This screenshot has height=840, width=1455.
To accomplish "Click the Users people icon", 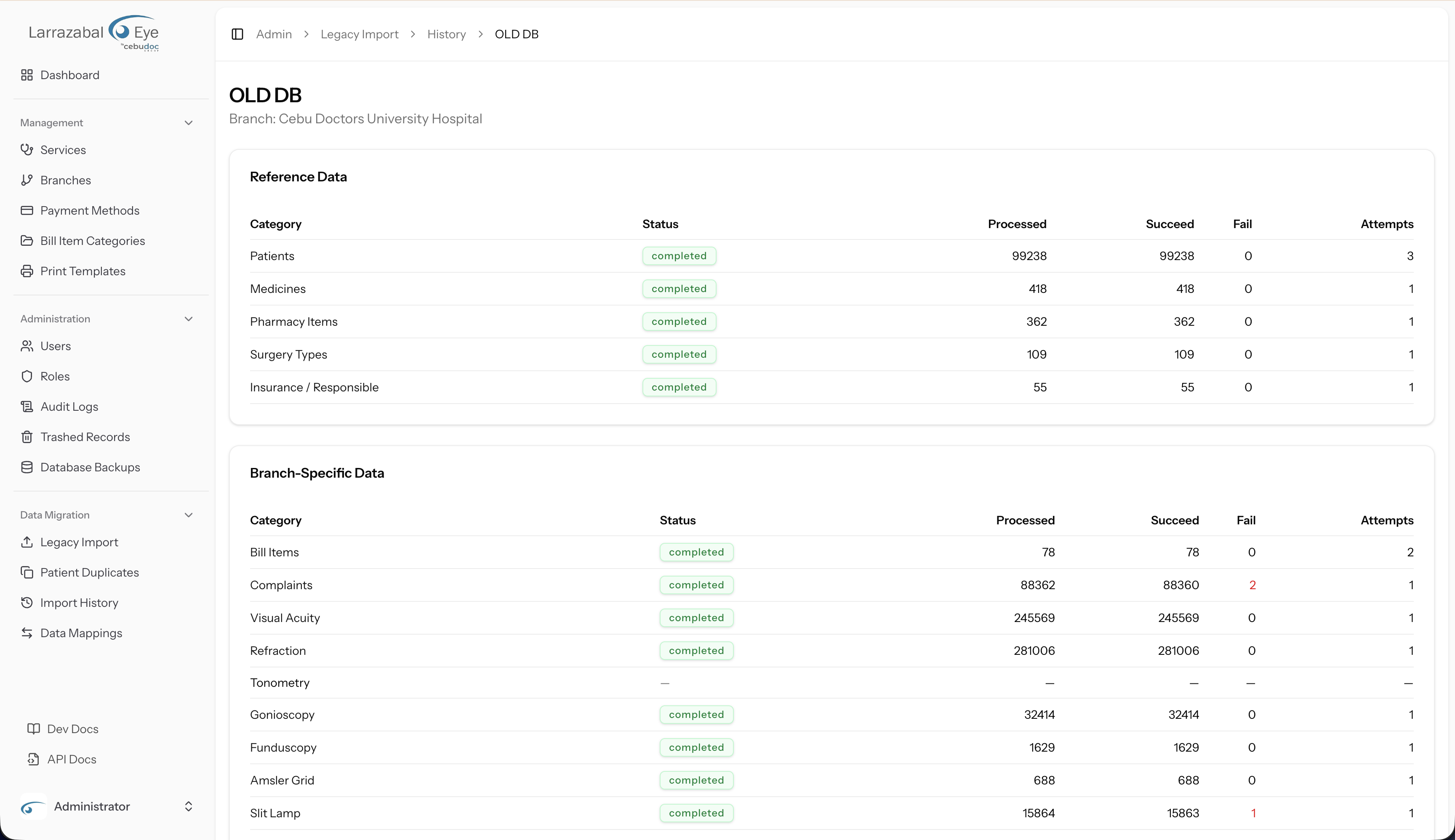I will click(x=27, y=346).
